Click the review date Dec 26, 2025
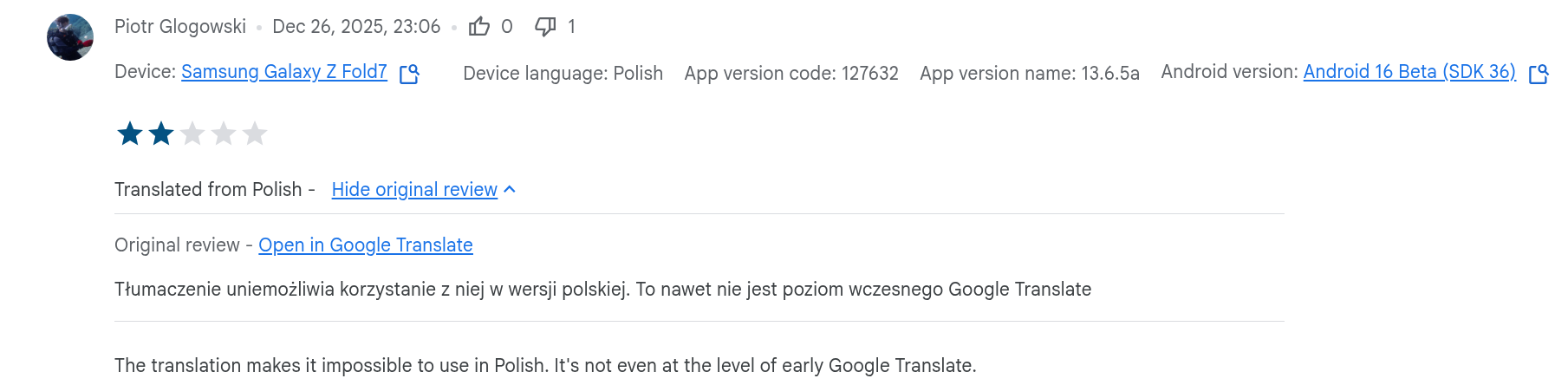Image resolution: width=1568 pixels, height=385 pixels. coord(356,27)
